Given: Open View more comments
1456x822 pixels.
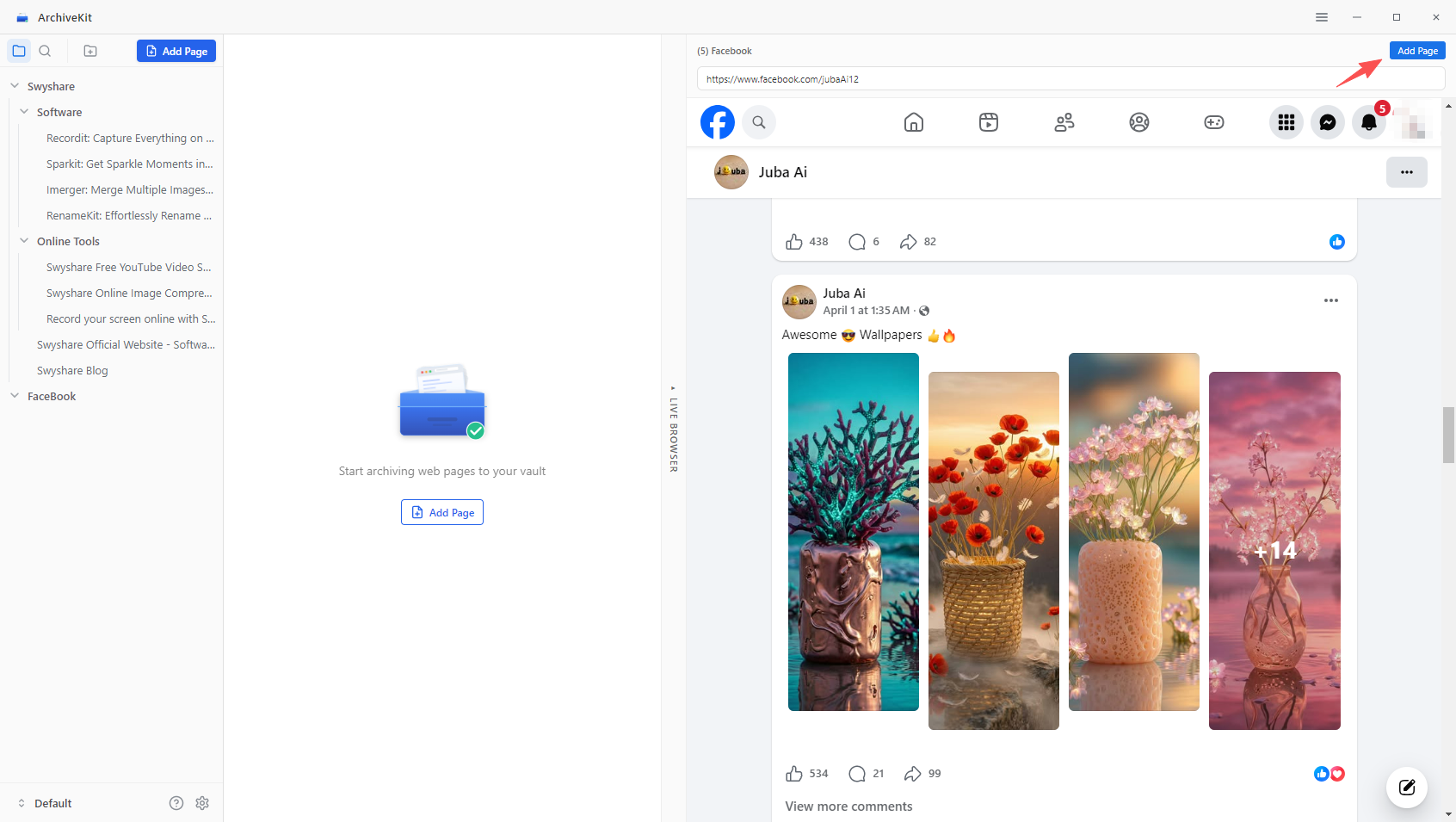Looking at the screenshot, I should (848, 806).
